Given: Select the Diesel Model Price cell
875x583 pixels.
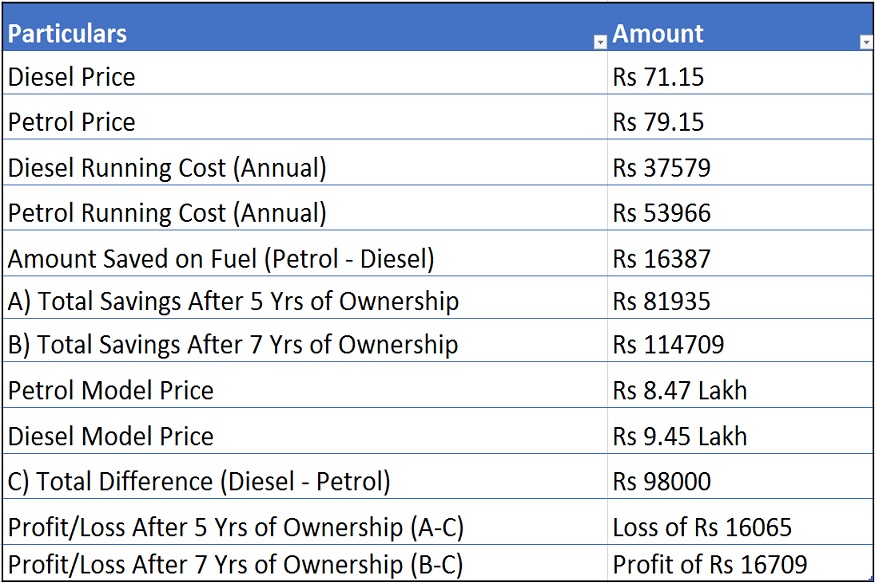Looking at the screenshot, I should coord(111,436).
